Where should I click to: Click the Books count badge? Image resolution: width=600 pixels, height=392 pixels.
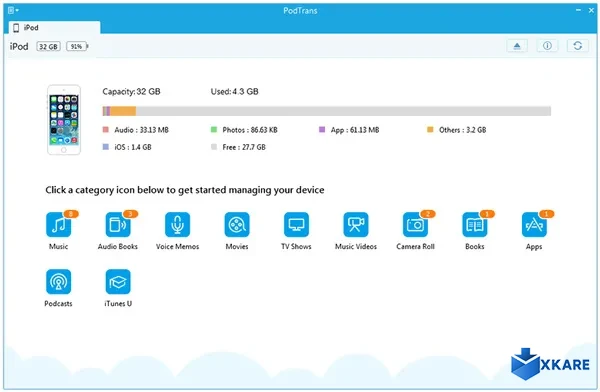pyautogui.click(x=487, y=214)
